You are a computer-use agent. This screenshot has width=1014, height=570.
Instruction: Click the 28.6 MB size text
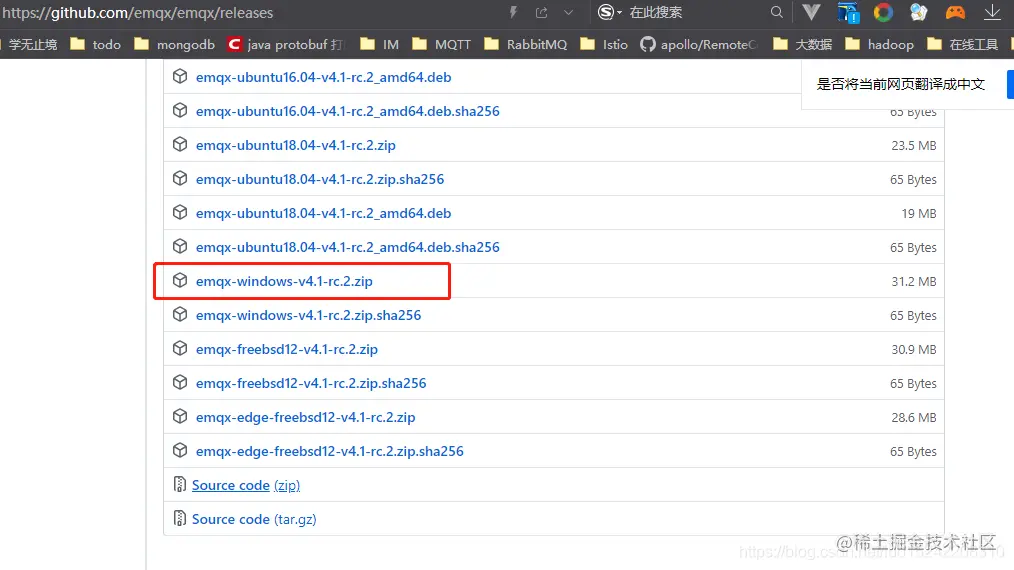pos(914,417)
